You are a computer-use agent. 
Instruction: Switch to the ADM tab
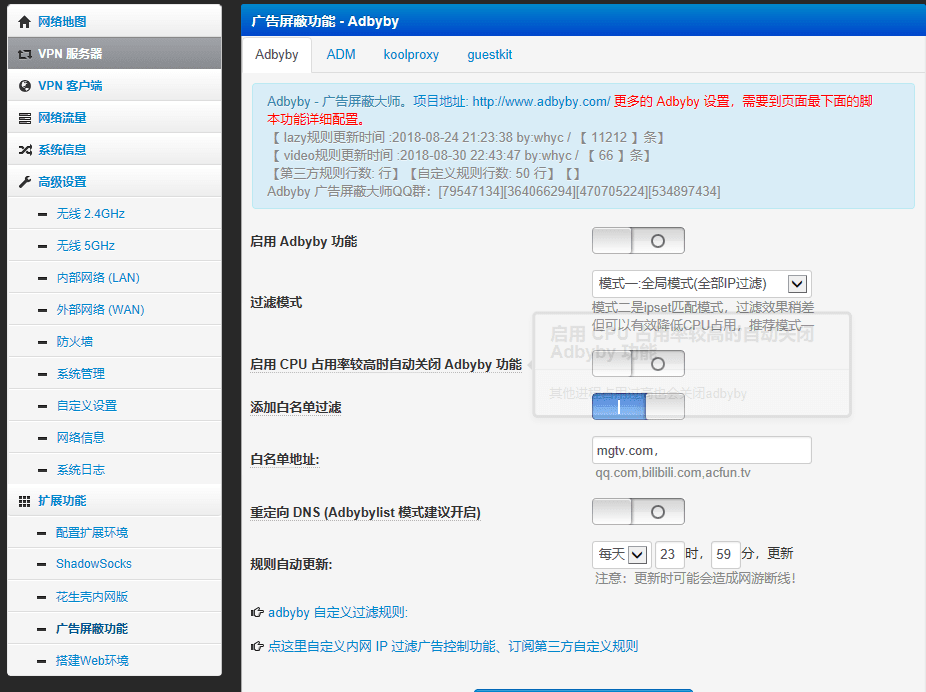point(341,55)
